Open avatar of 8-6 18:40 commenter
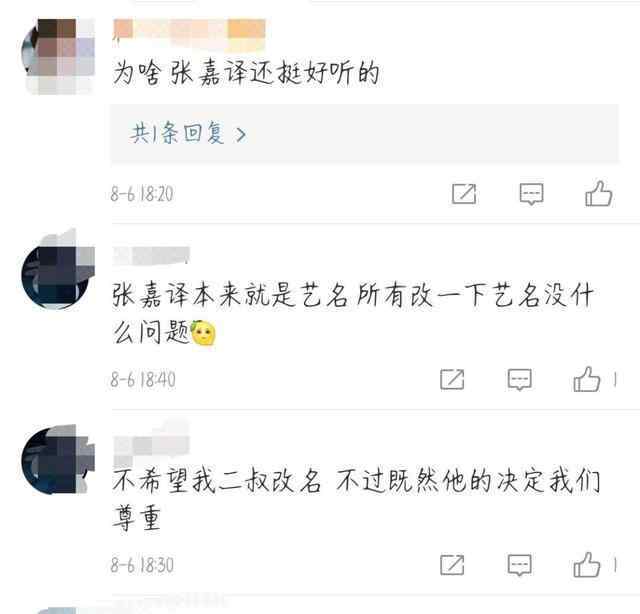Image resolution: width=640 pixels, height=614 pixels. pyautogui.click(x=58, y=271)
